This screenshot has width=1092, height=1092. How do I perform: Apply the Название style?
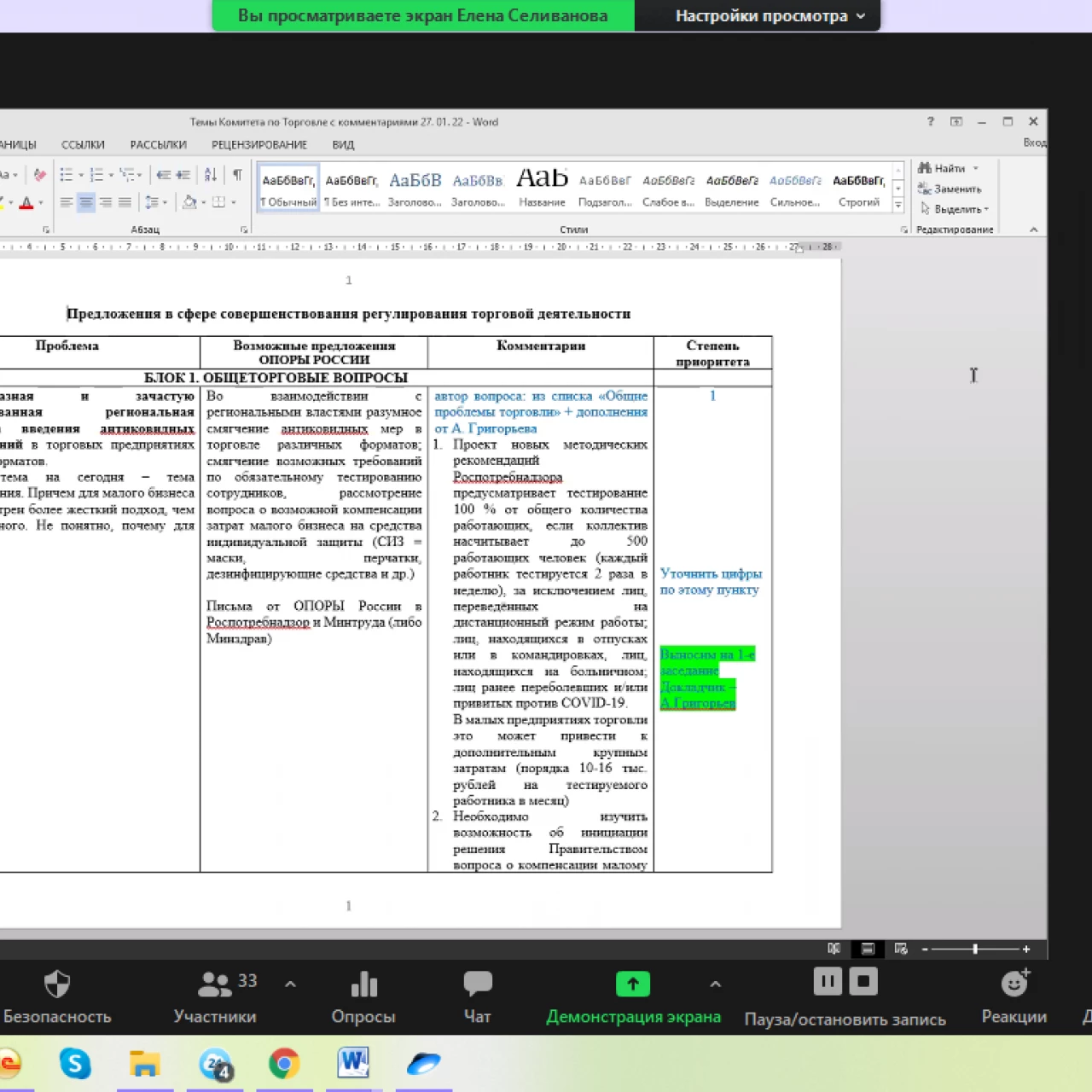tap(542, 189)
